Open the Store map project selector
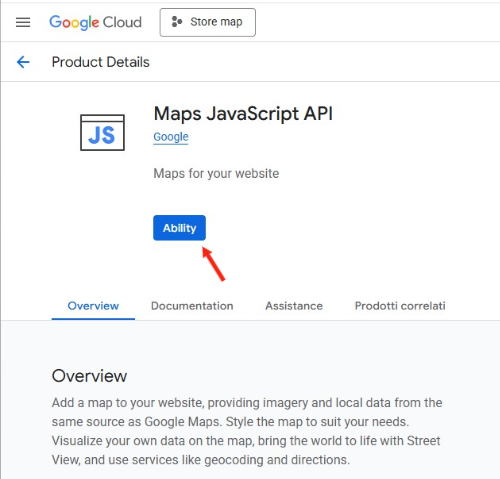Image resolution: width=500 pixels, height=479 pixels. [x=208, y=22]
